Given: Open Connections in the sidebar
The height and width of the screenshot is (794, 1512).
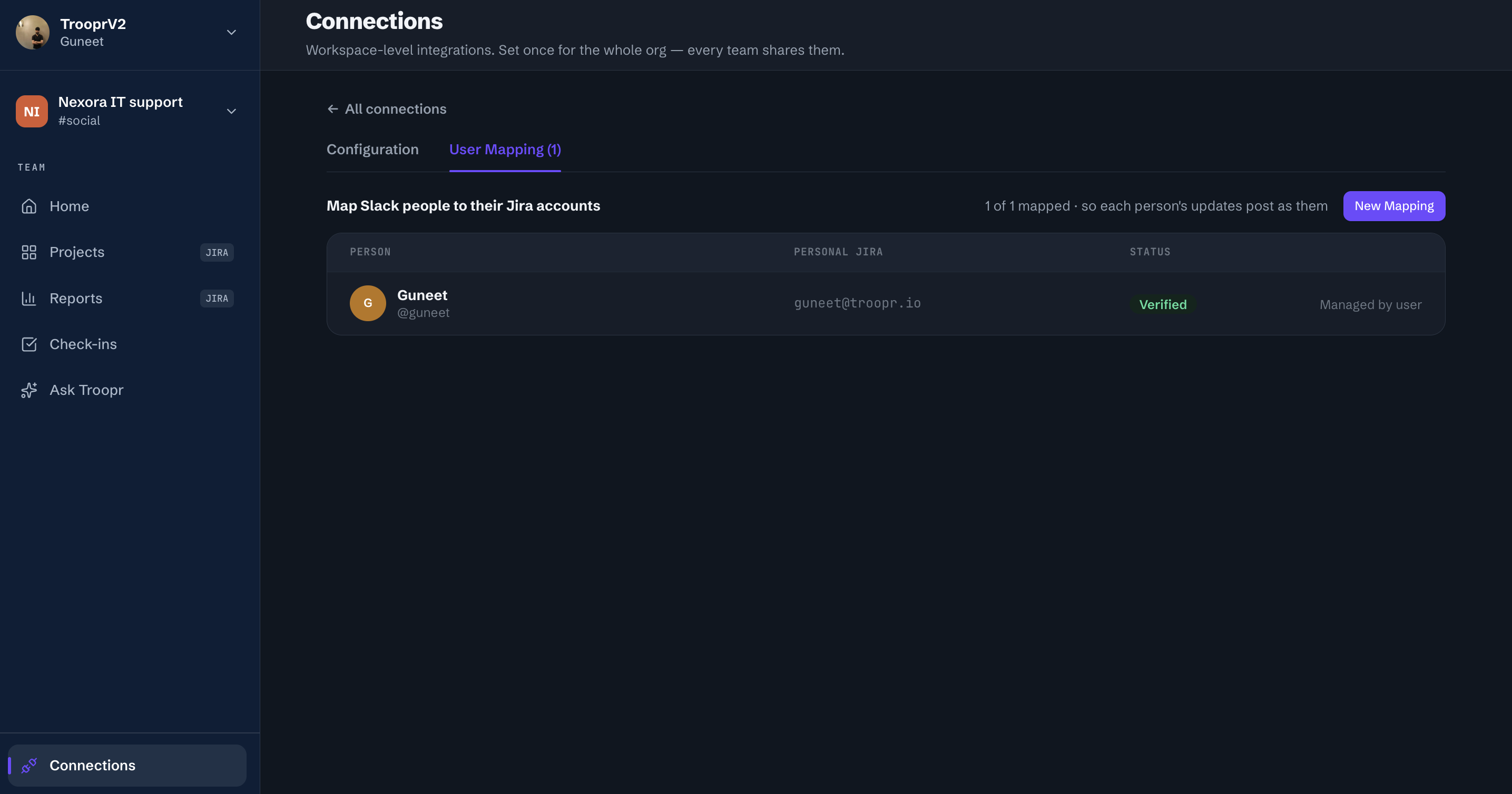Looking at the screenshot, I should pyautogui.click(x=127, y=765).
